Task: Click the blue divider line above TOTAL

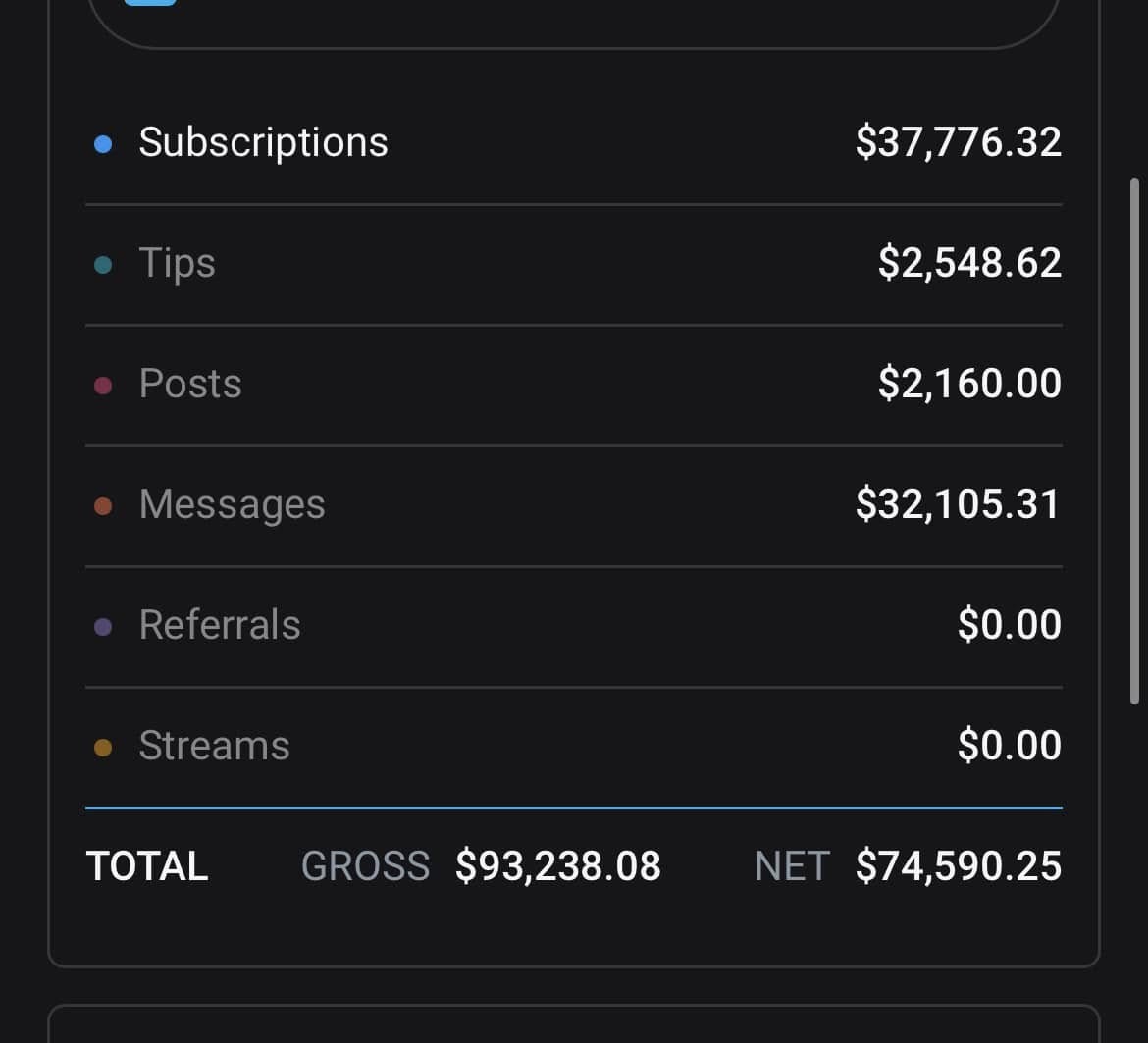Action: [574, 807]
